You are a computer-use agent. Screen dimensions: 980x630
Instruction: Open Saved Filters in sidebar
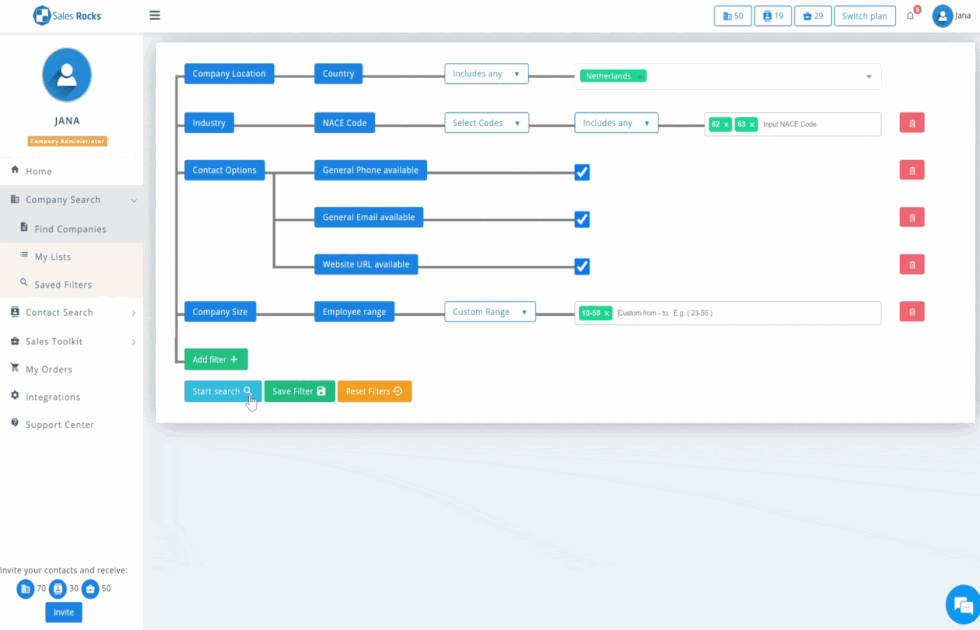[x=63, y=285]
